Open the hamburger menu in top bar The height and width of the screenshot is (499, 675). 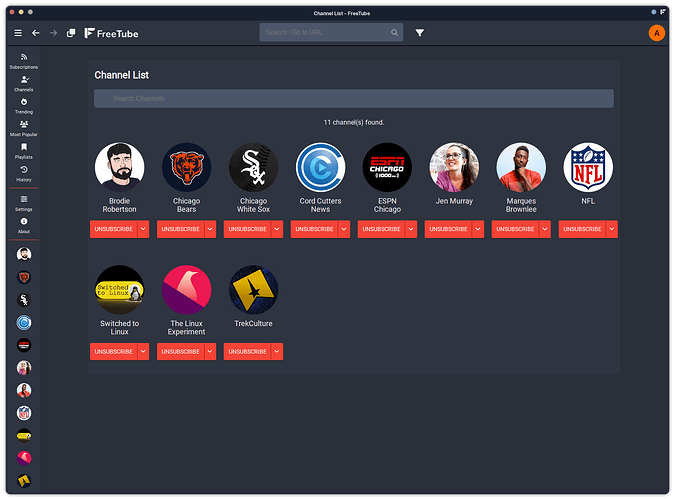tap(17, 33)
